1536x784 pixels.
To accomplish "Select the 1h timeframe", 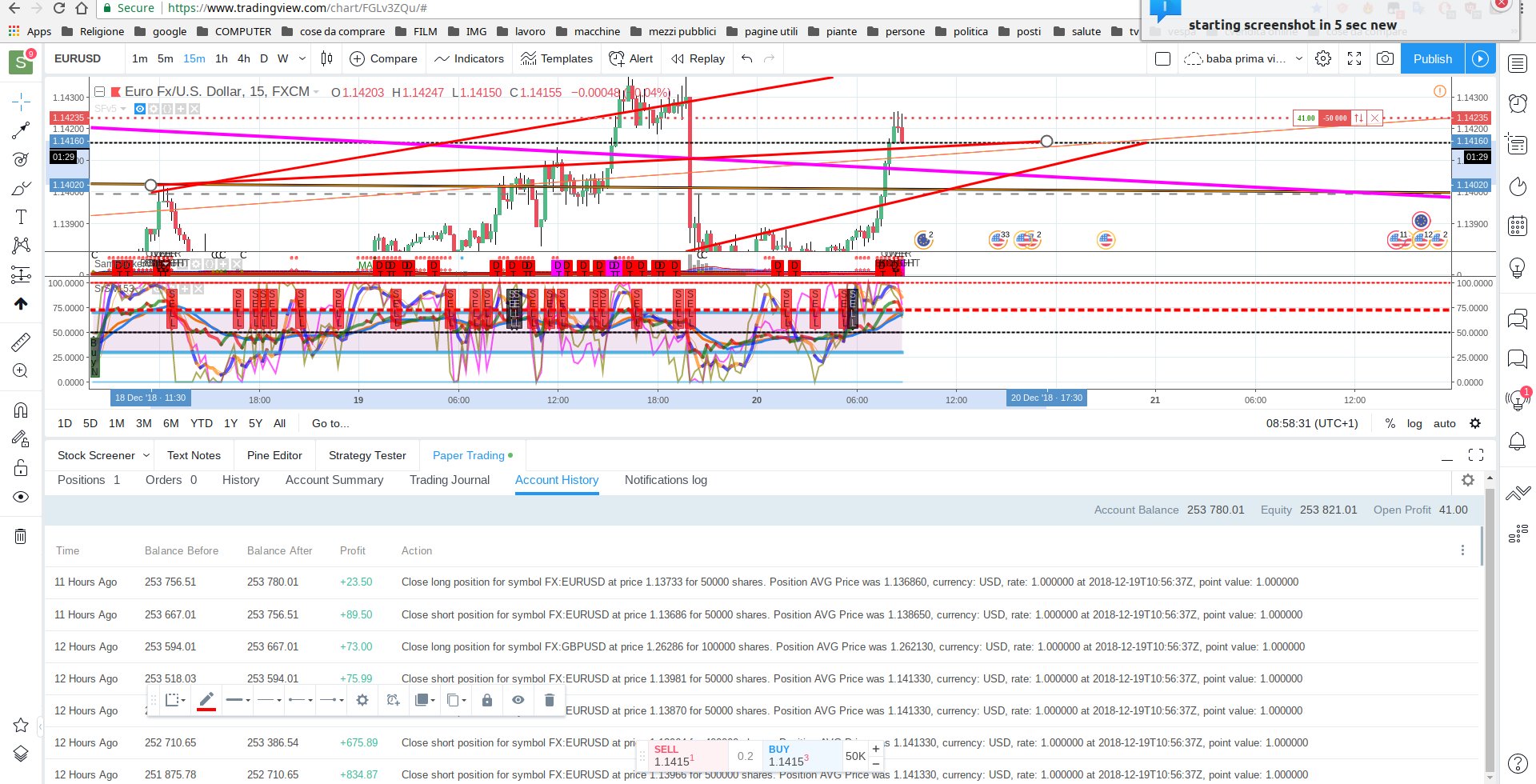I will click(222, 58).
